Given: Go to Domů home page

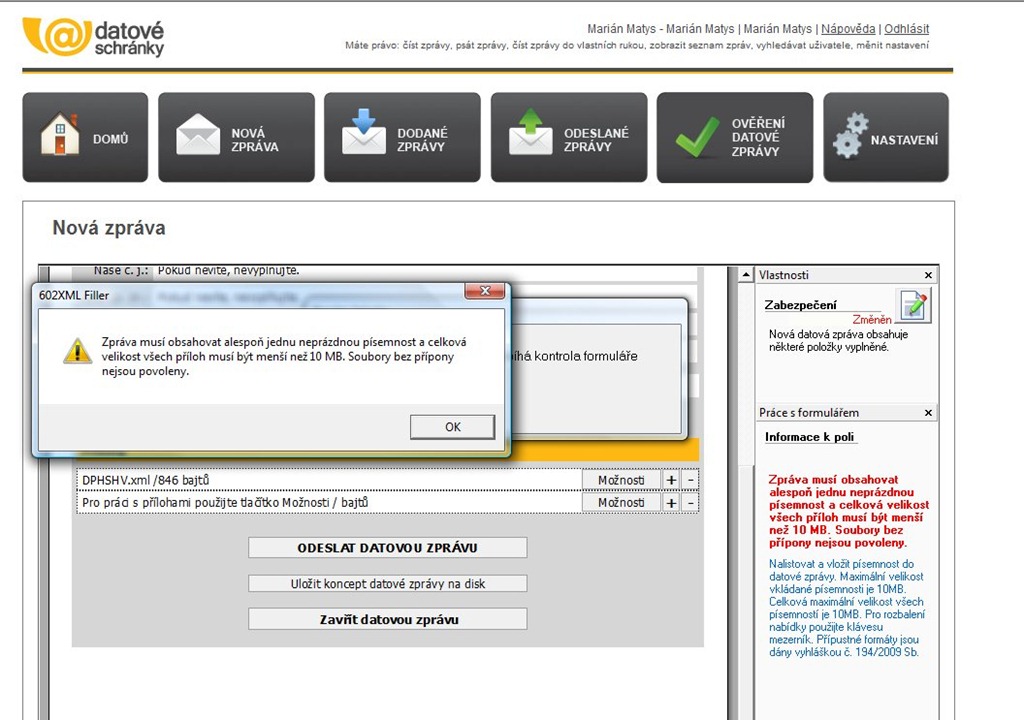Looking at the screenshot, I should [86, 137].
